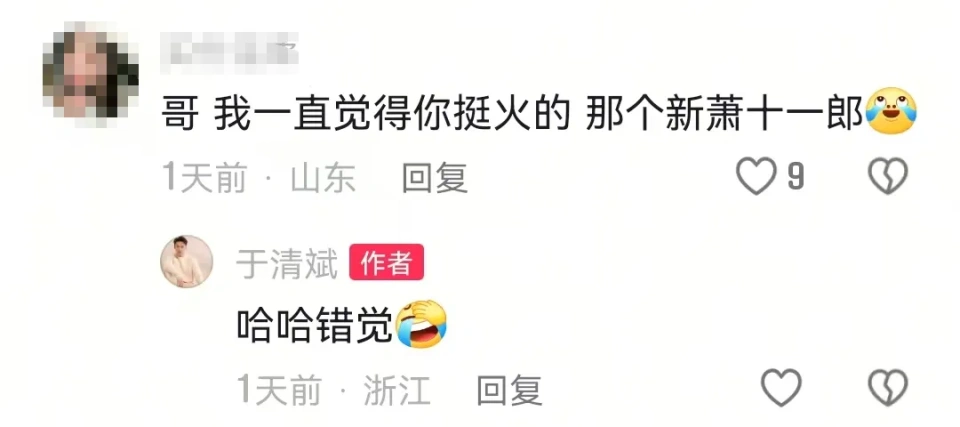The height and width of the screenshot is (427, 960).
Task: Open 于清斌's round profile avatar
Action: (x=187, y=262)
